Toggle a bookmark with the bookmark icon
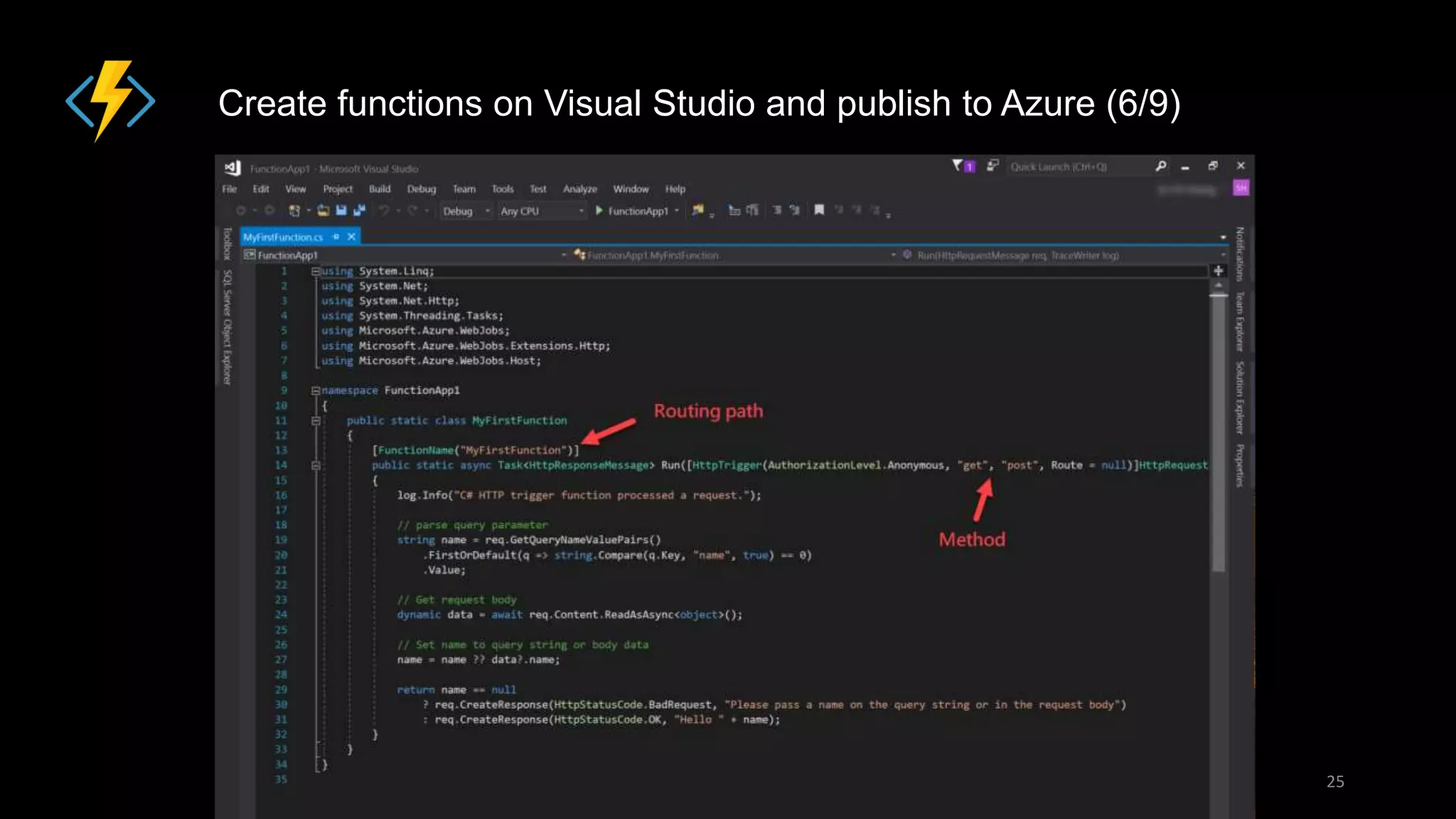 [x=819, y=210]
